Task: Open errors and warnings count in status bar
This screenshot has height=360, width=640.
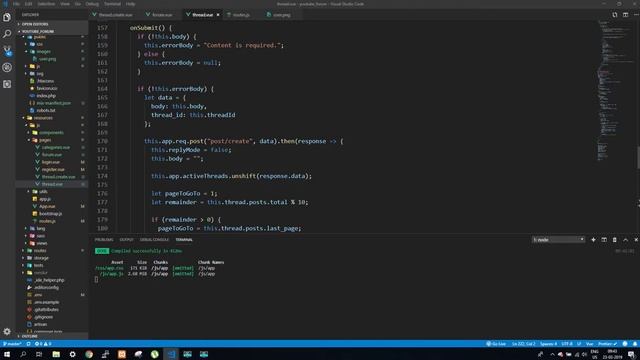Action: coord(43,344)
